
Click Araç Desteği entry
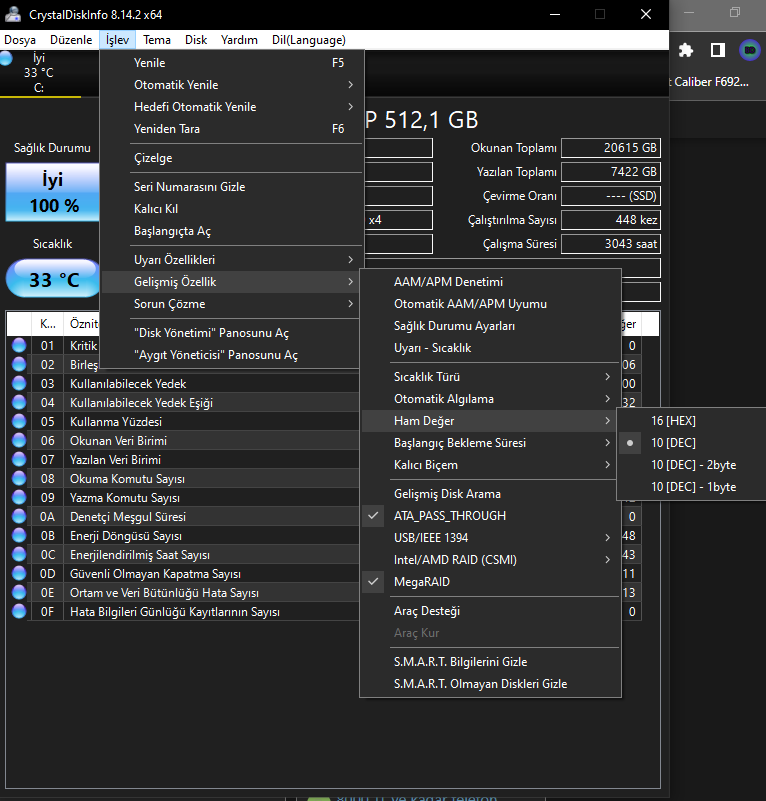pos(491,611)
